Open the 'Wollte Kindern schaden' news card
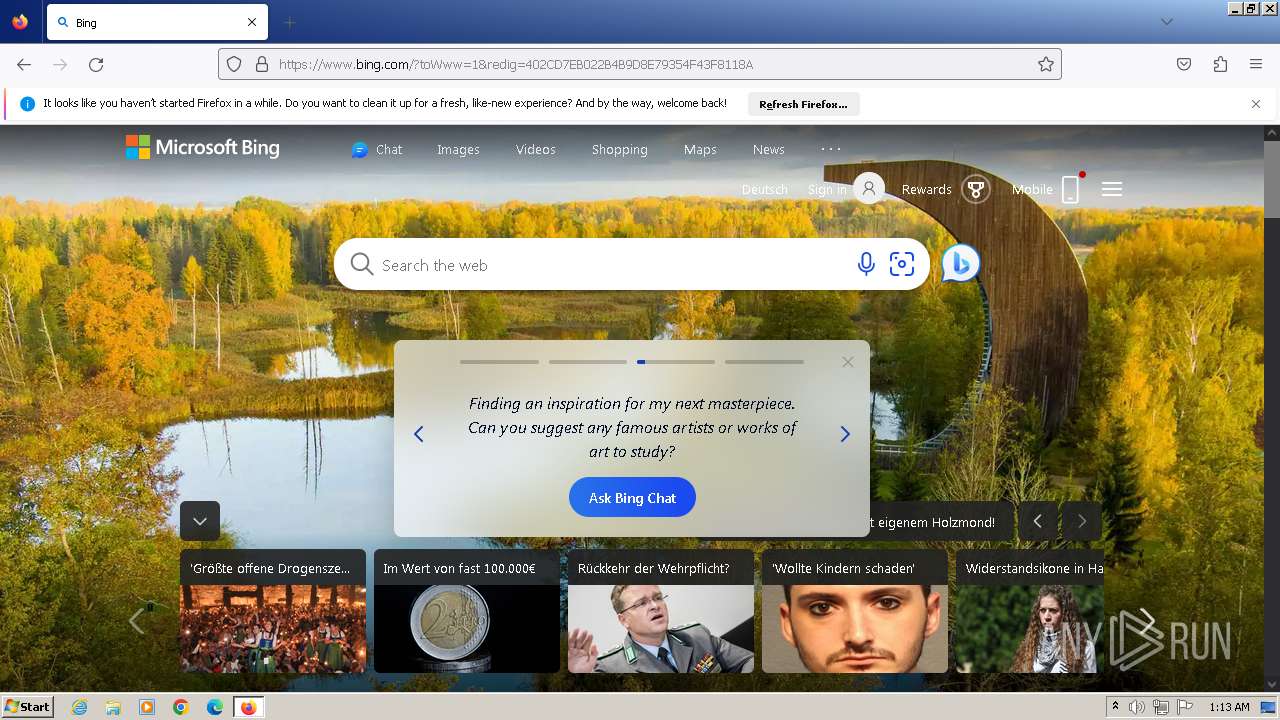This screenshot has height=720, width=1280. (855, 610)
